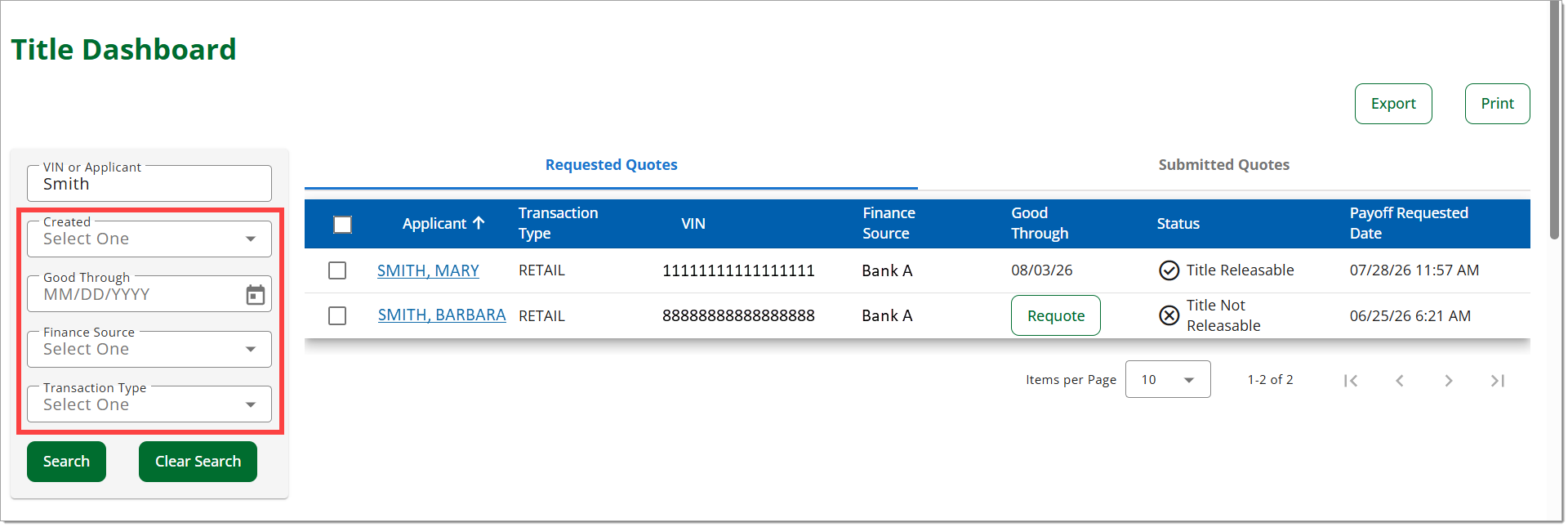
Task: Go to the first page
Action: tap(1351, 381)
